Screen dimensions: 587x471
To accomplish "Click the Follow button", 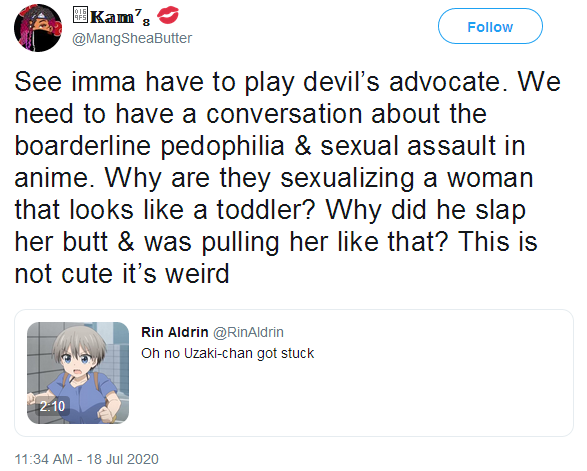I will [x=490, y=26].
